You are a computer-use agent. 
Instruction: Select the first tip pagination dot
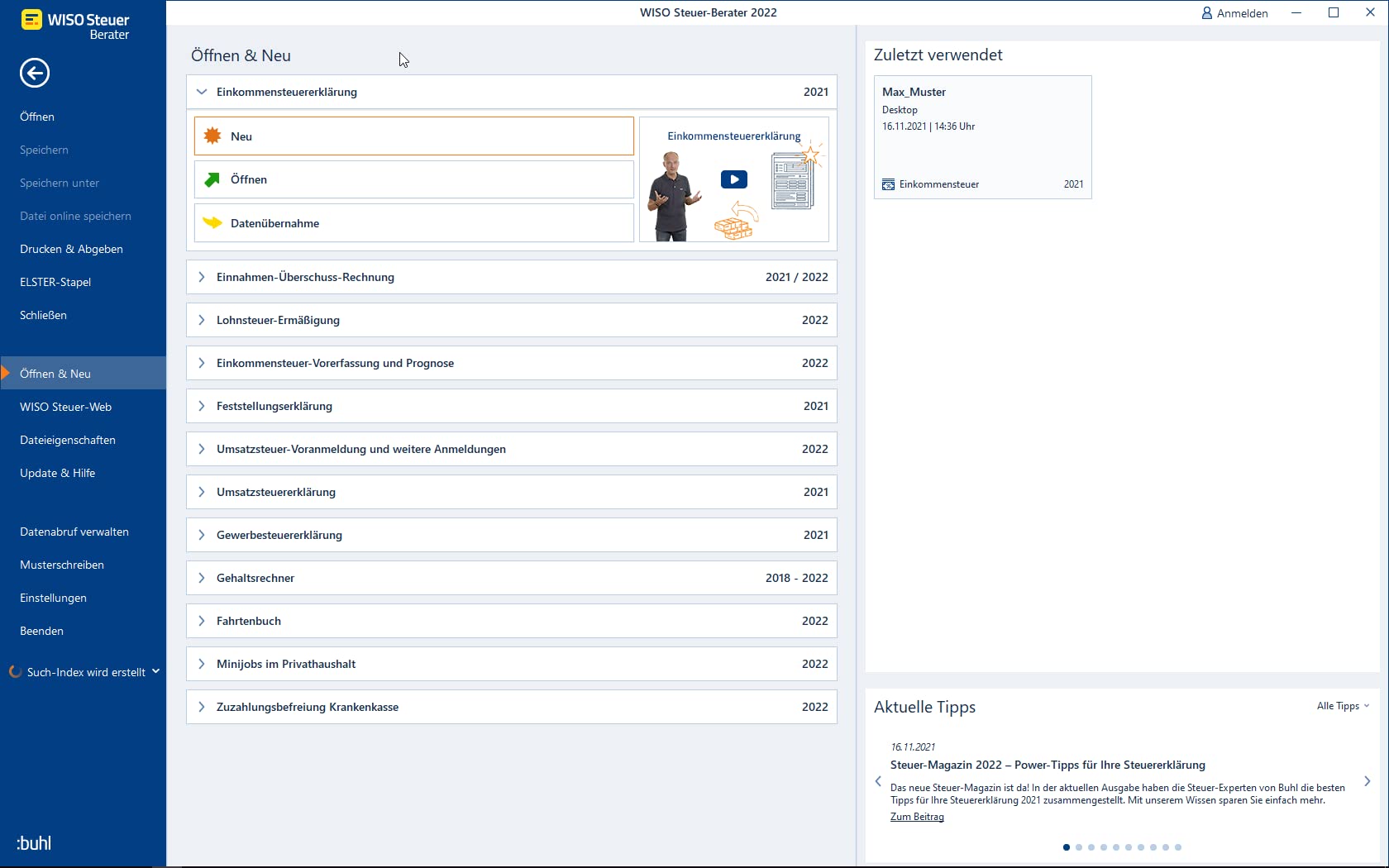pos(1067,847)
